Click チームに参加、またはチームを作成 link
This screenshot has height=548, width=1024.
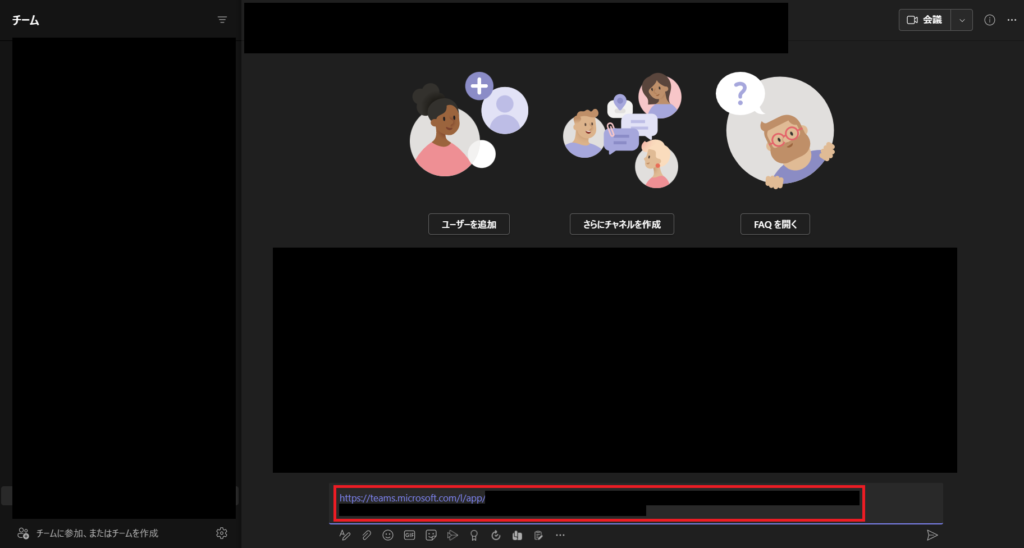pos(97,533)
